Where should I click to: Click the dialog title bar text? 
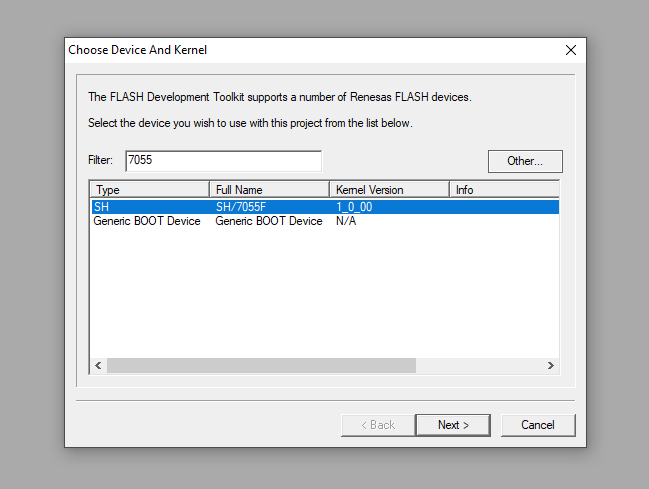138,50
